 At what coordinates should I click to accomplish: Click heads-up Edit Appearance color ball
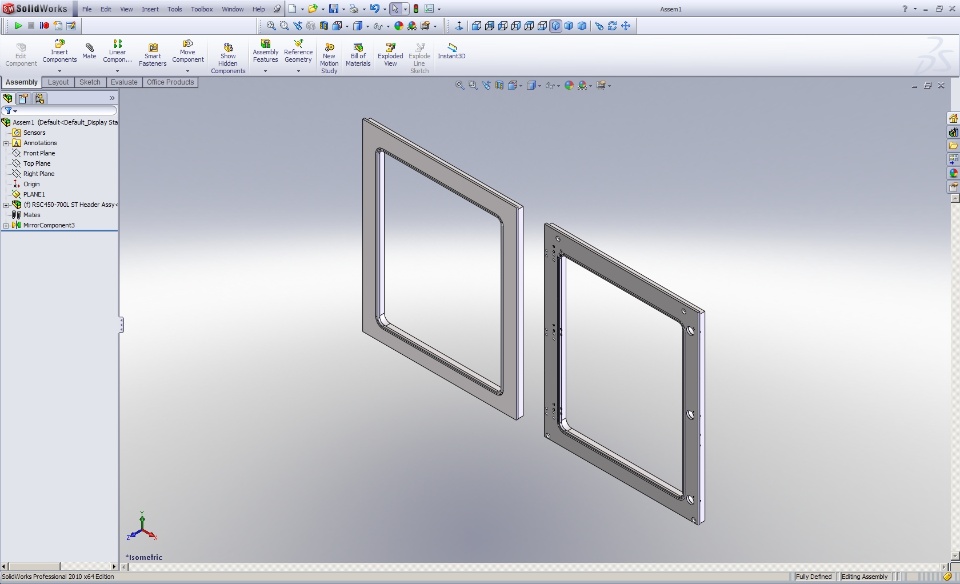pos(569,85)
